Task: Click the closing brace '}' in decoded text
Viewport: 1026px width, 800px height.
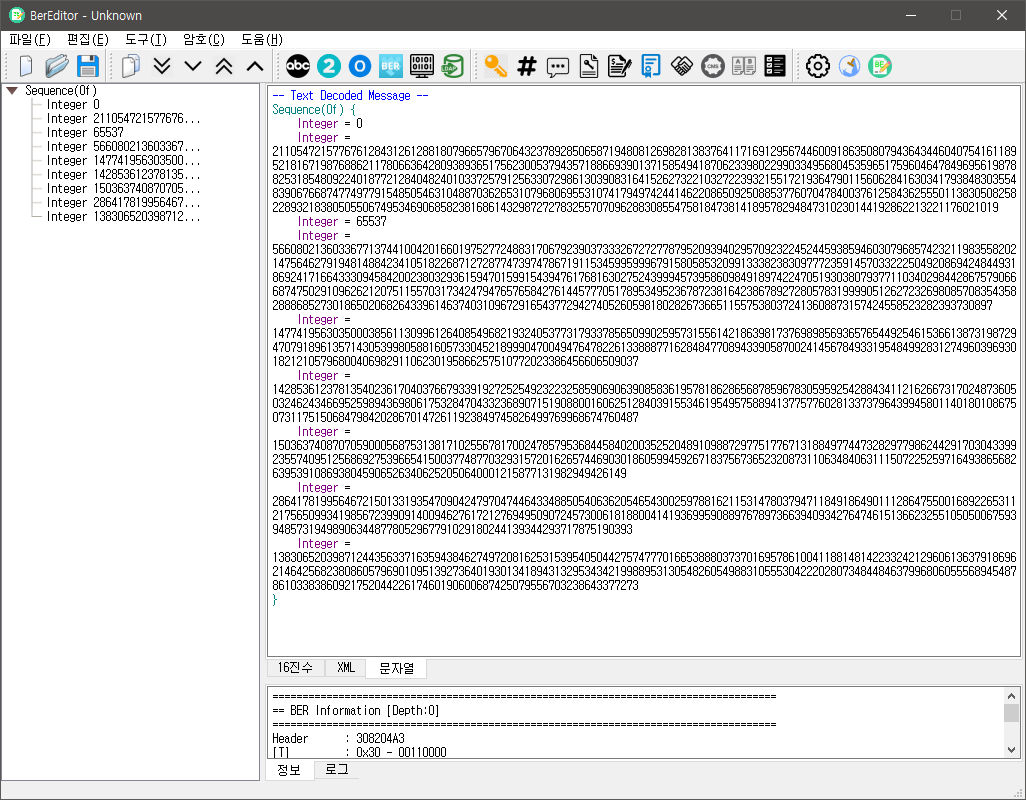Action: [275, 600]
